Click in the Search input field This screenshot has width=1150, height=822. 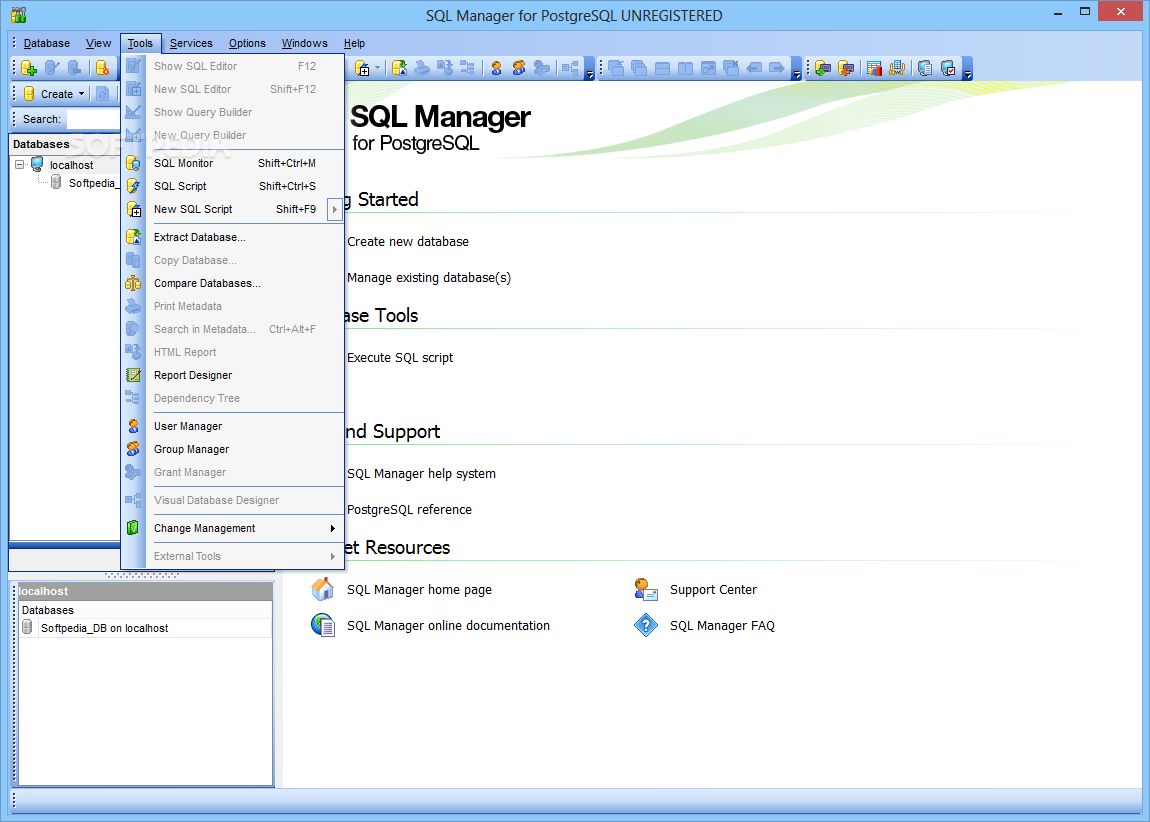tap(94, 119)
